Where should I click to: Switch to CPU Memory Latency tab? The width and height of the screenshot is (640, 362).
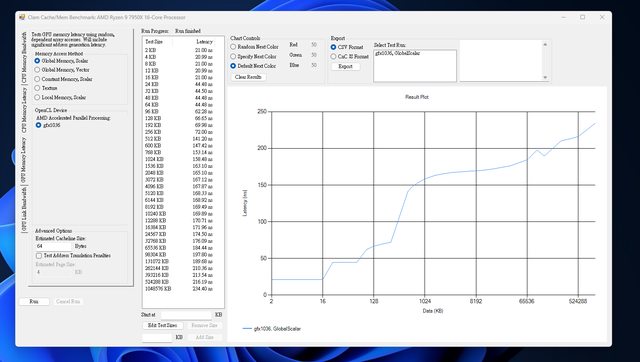pyautogui.click(x=24, y=109)
